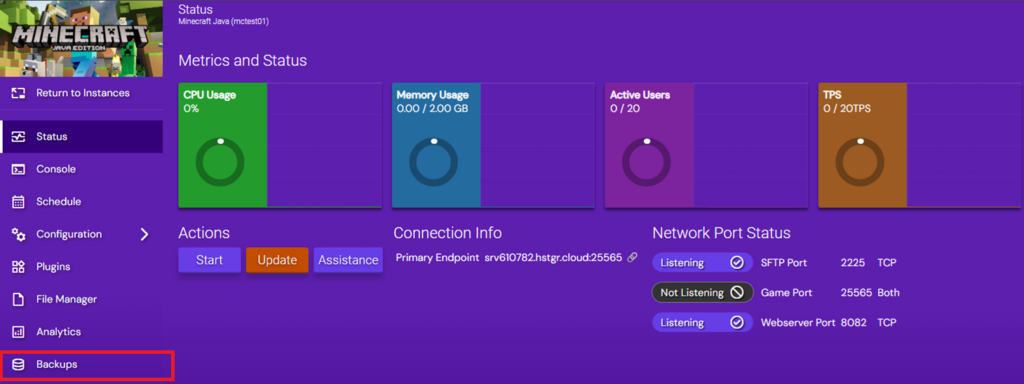Click the Schedule calendar icon
The width and height of the screenshot is (1024, 384).
18,202
